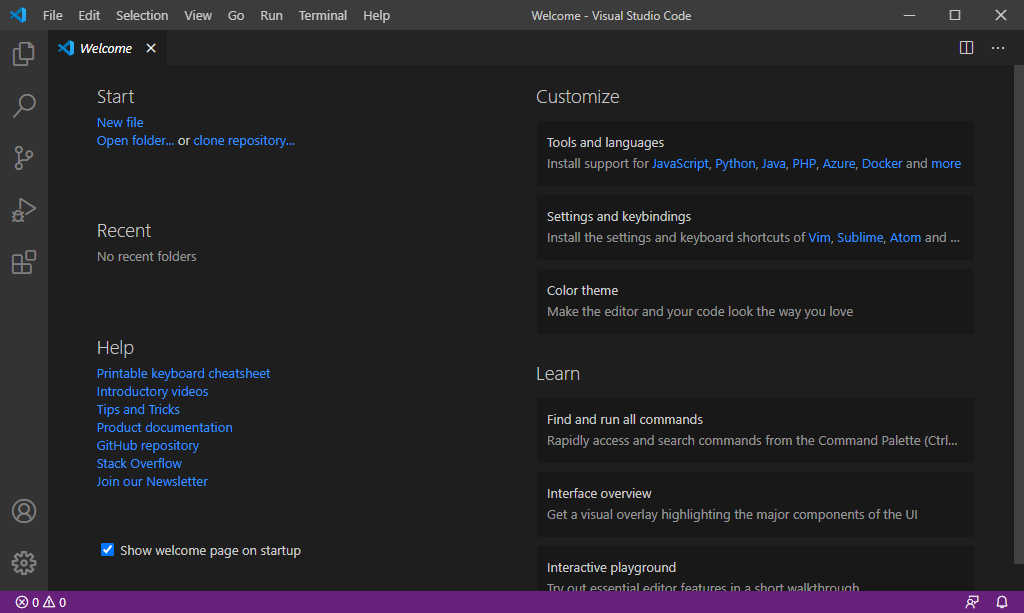Open the Help menu

click(376, 15)
